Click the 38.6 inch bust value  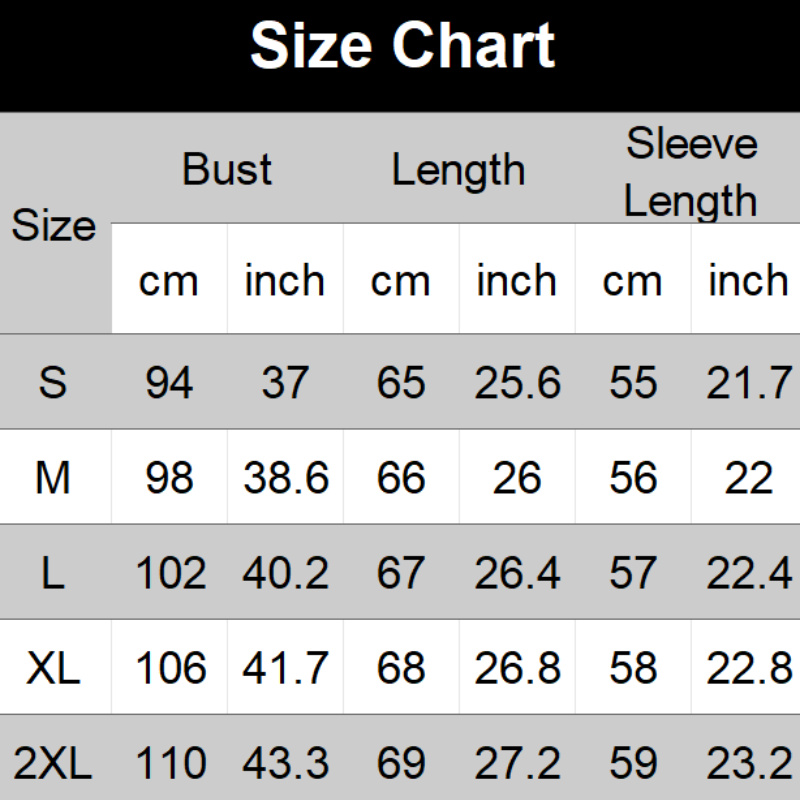pos(285,478)
